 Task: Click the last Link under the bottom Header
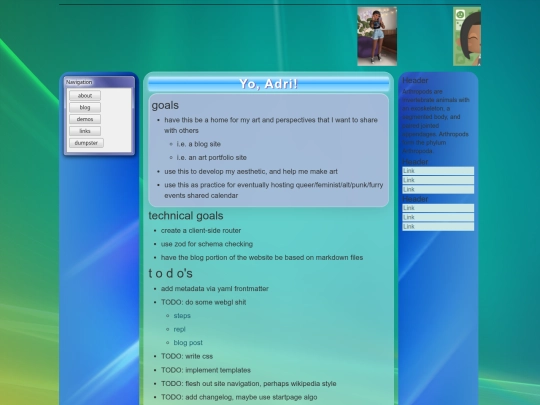click(x=438, y=226)
